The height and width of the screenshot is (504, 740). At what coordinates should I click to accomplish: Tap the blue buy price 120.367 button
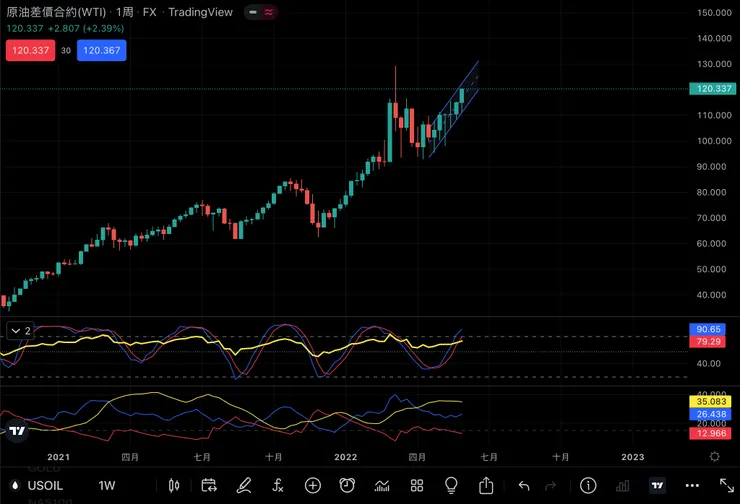tap(101, 50)
